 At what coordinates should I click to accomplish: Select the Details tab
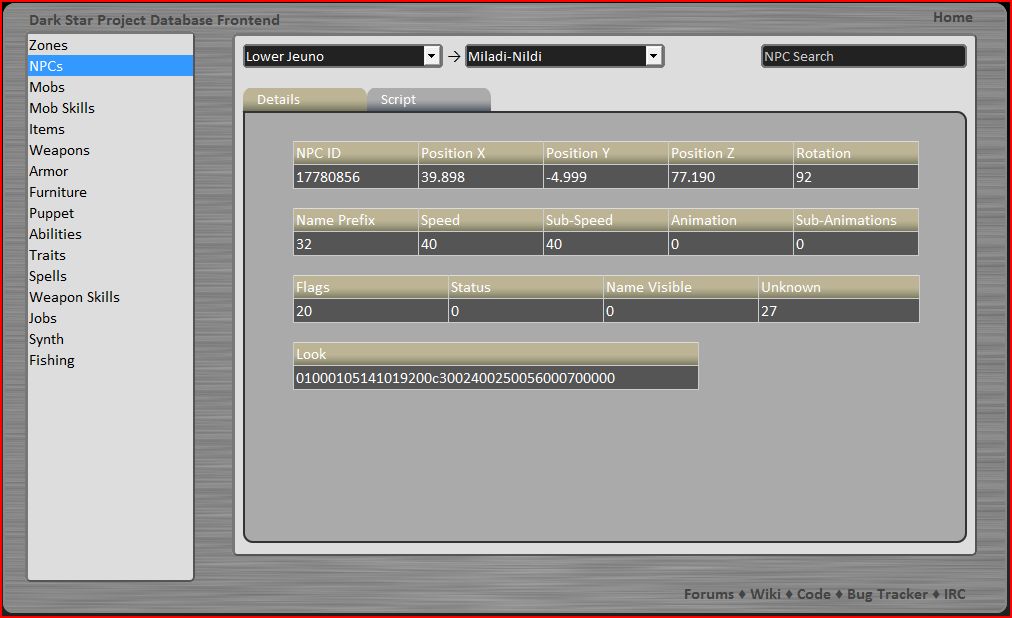304,100
